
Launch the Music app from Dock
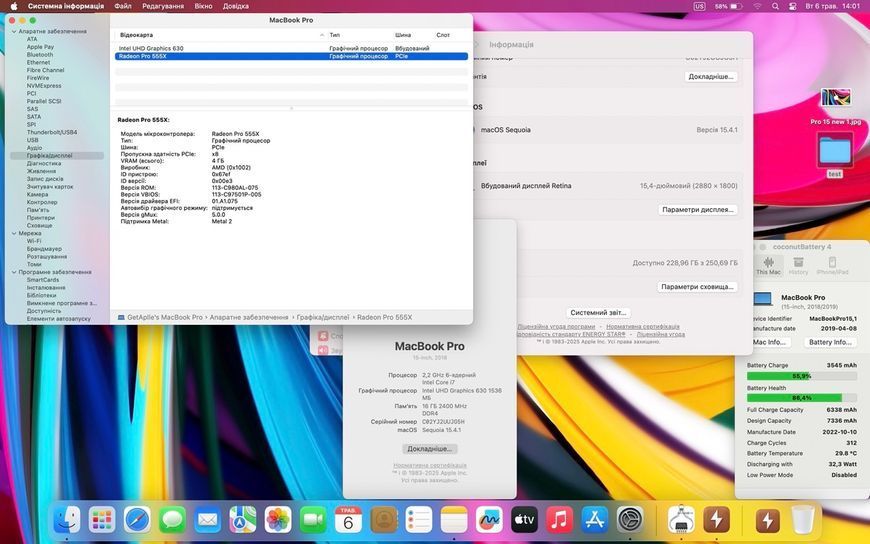pyautogui.click(x=559, y=520)
